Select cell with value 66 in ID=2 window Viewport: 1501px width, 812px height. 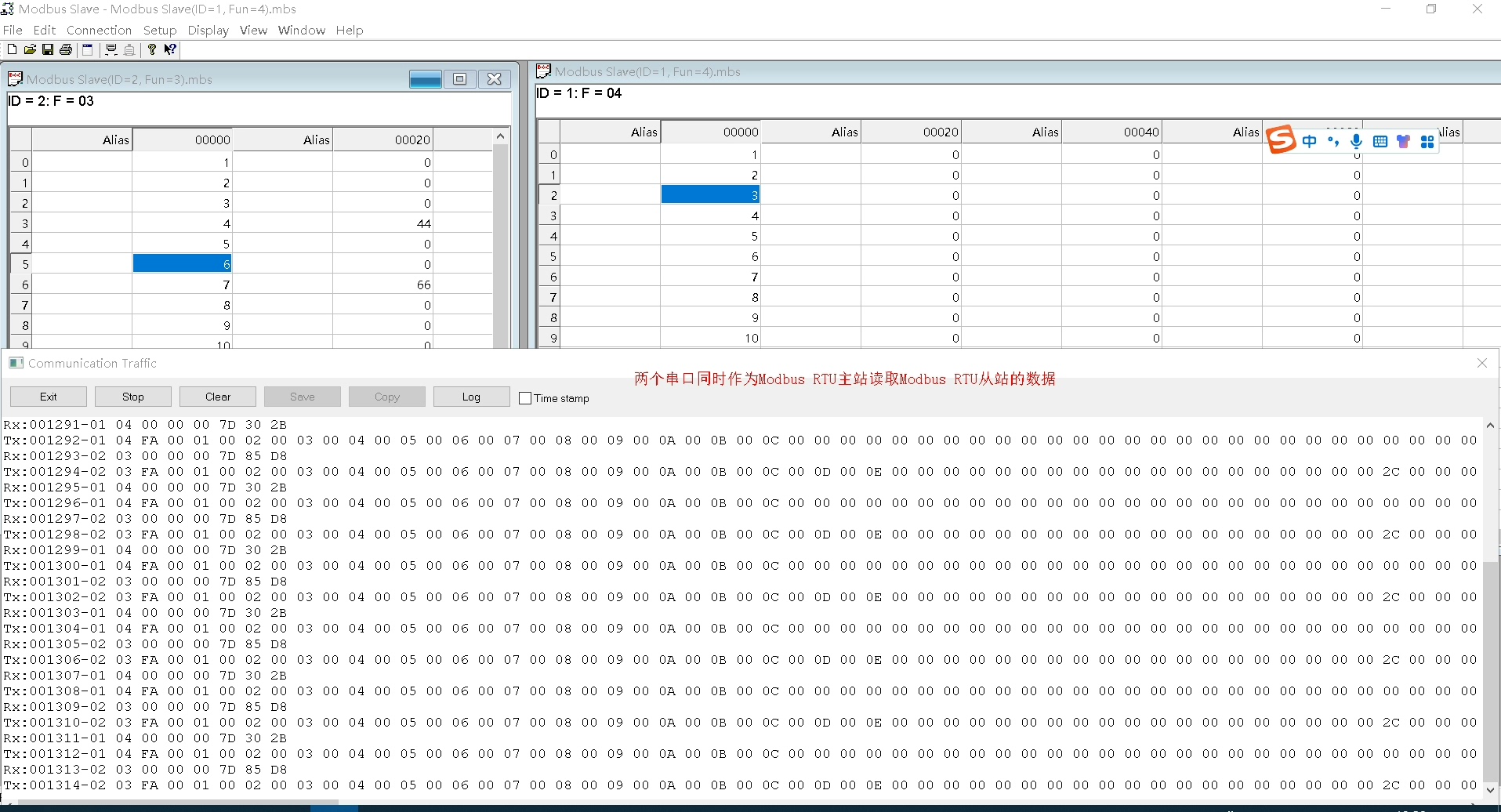point(383,285)
